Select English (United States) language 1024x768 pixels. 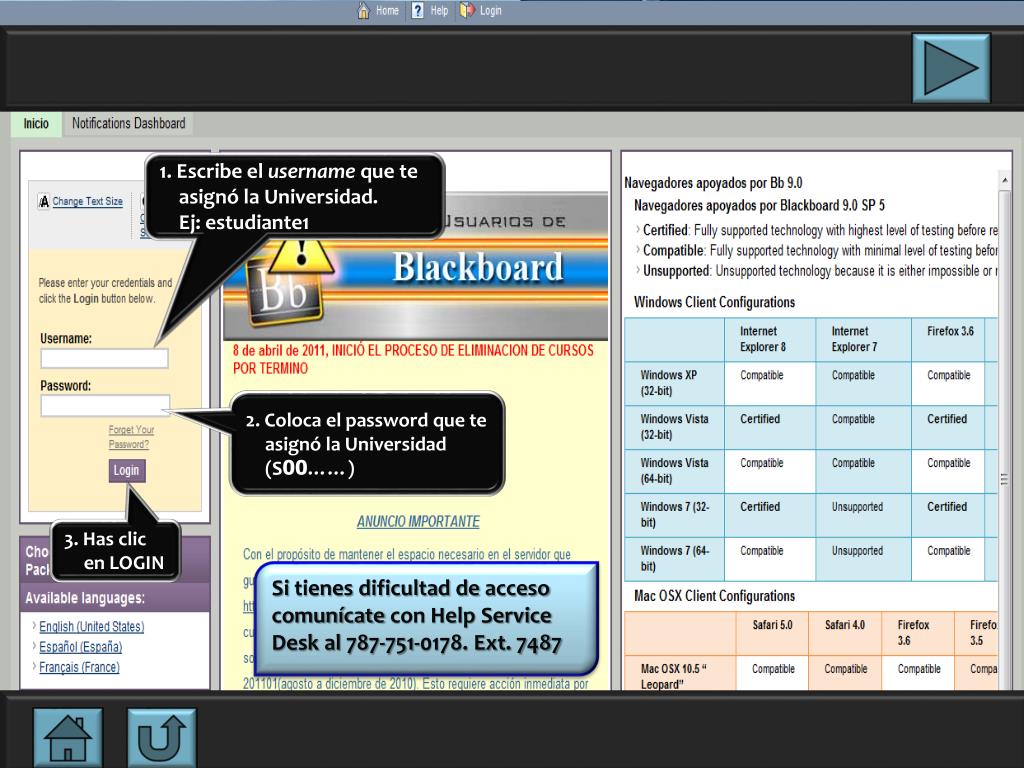(x=91, y=626)
